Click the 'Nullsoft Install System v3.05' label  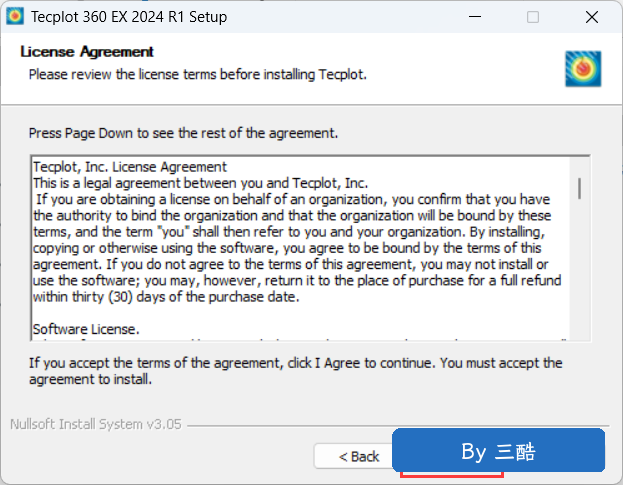coord(96,424)
